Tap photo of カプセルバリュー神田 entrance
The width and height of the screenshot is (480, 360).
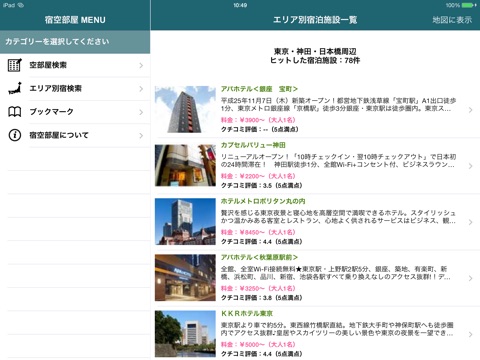185,165
